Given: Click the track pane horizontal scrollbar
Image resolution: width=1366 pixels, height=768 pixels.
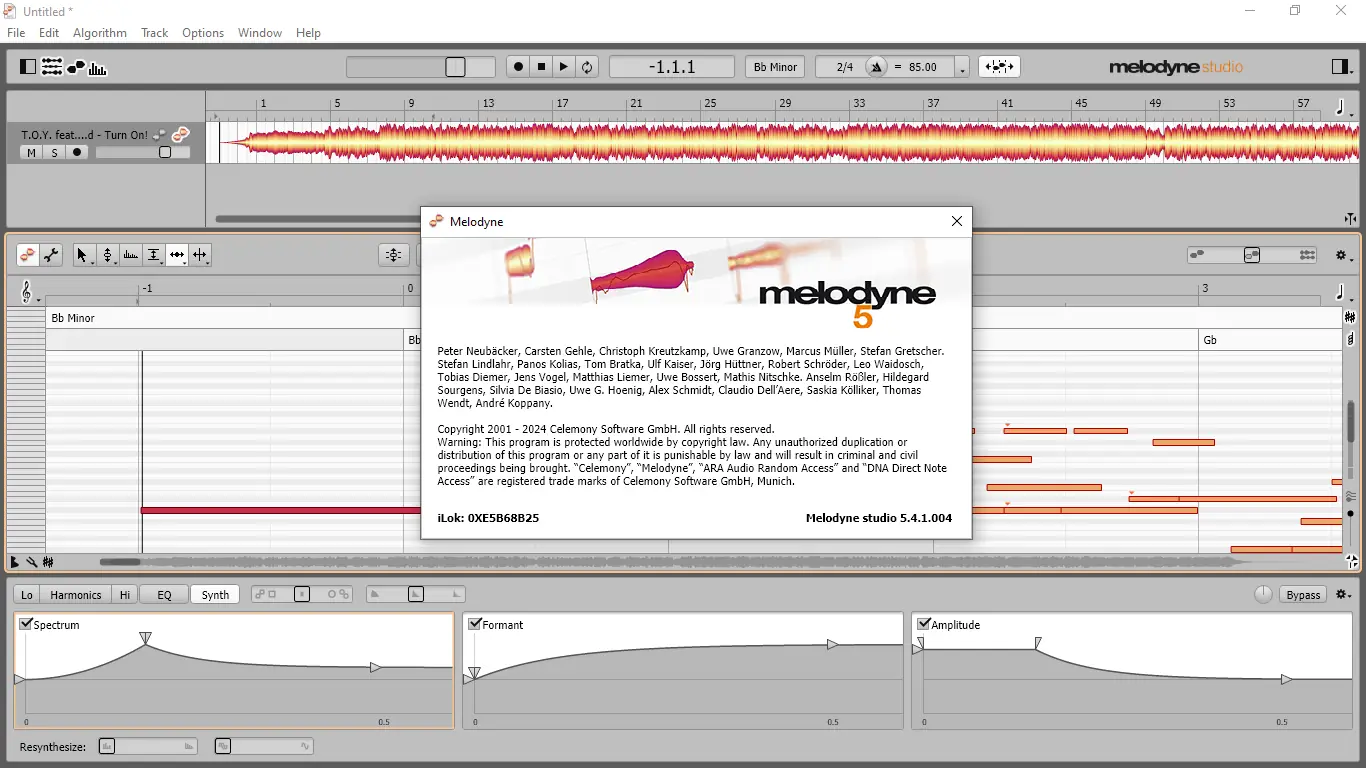Looking at the screenshot, I should [x=318, y=219].
